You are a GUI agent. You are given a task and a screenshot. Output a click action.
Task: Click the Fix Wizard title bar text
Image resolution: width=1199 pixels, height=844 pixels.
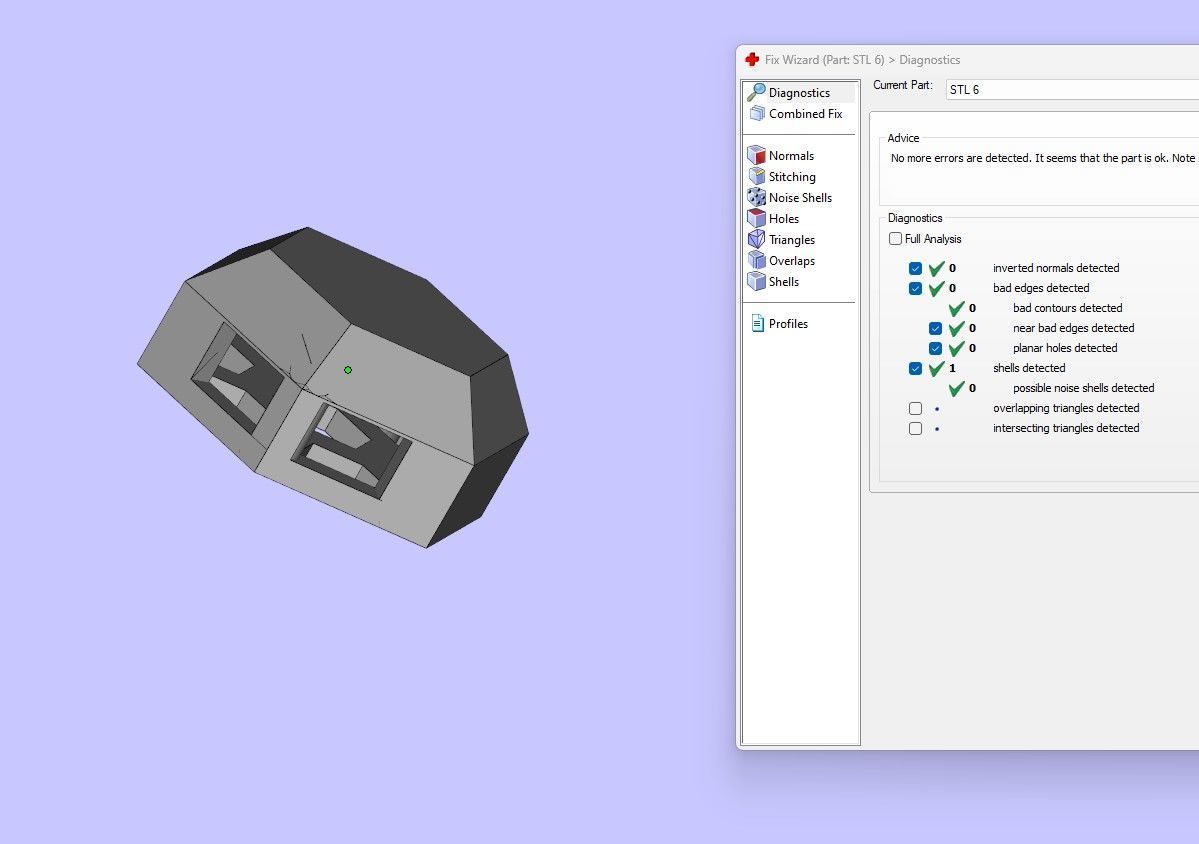(x=863, y=60)
